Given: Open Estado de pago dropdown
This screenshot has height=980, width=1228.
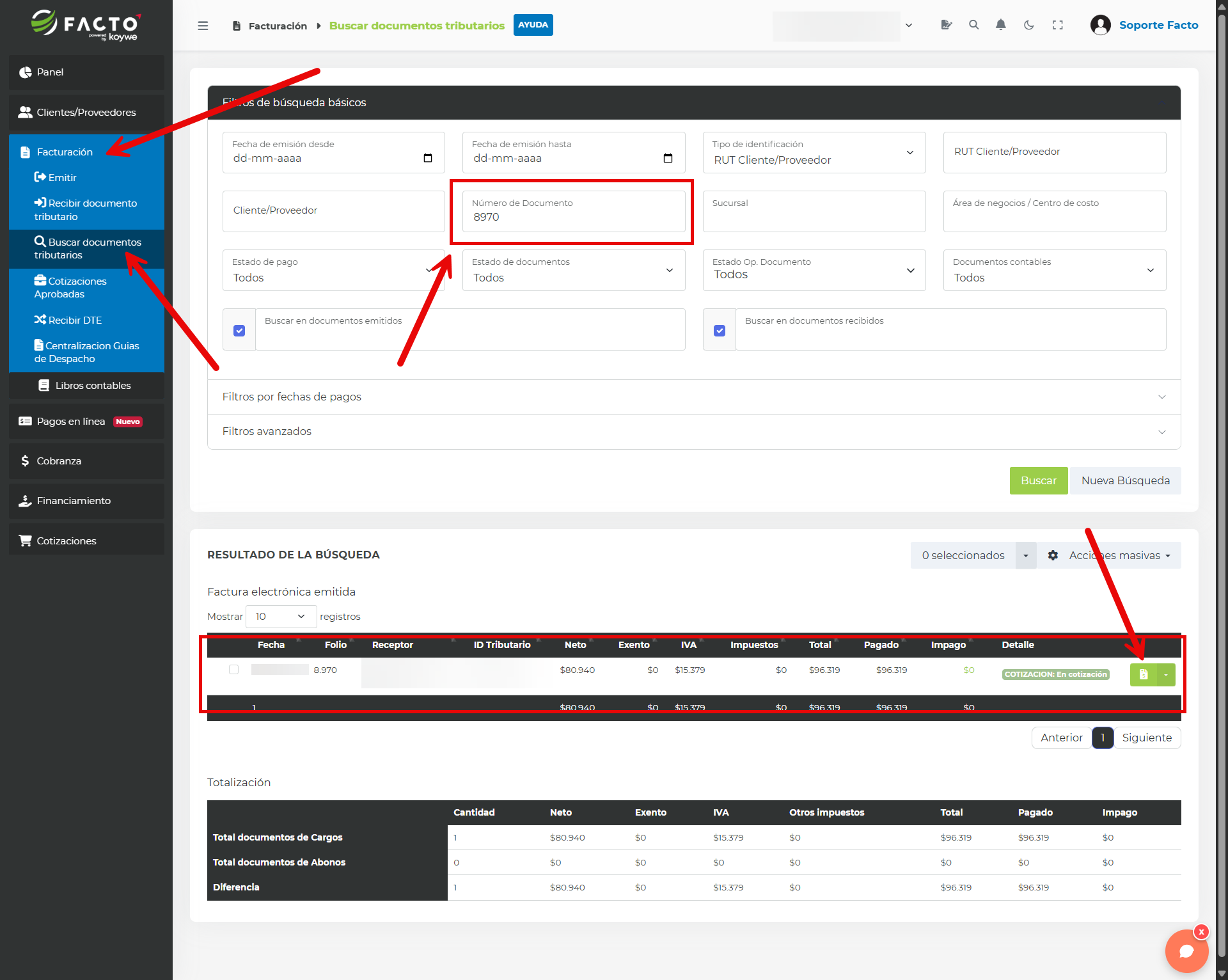Looking at the screenshot, I should pos(334,271).
